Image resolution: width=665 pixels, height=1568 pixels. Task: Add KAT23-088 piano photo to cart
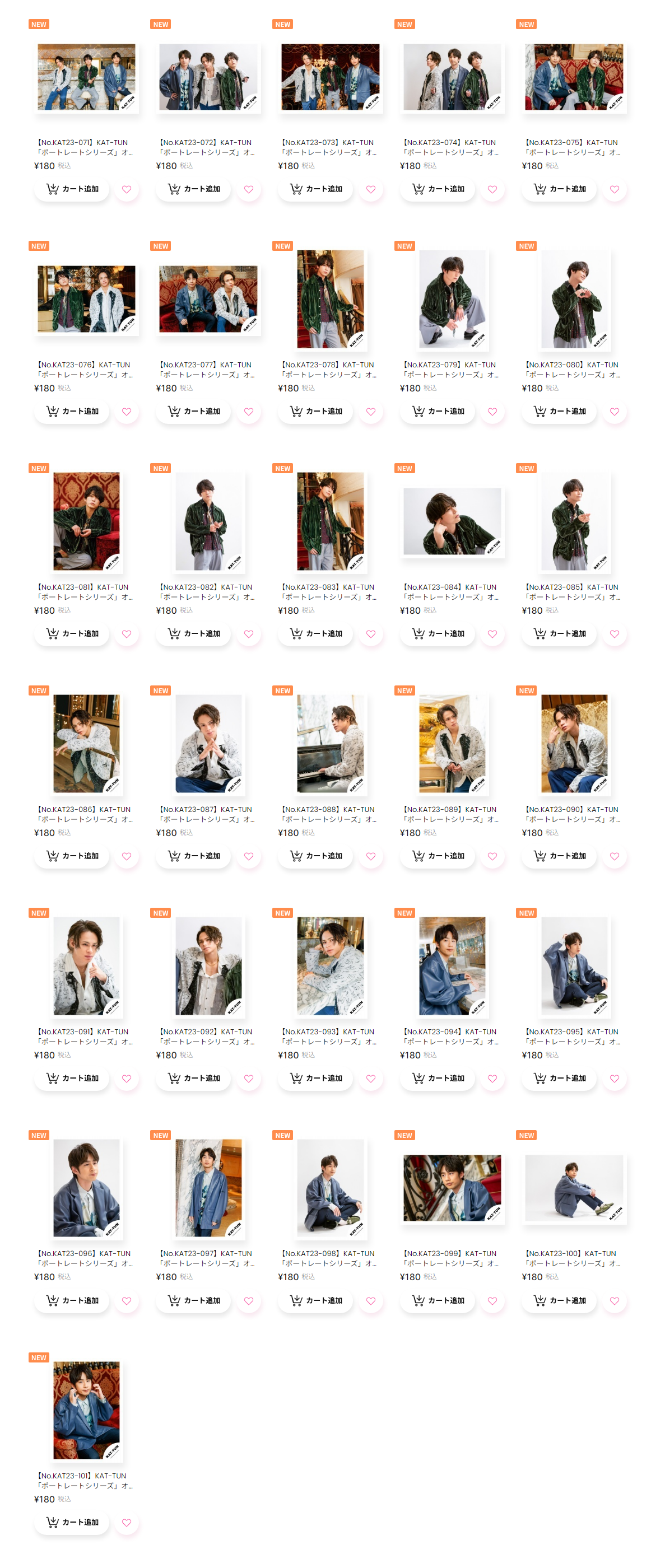tap(315, 856)
